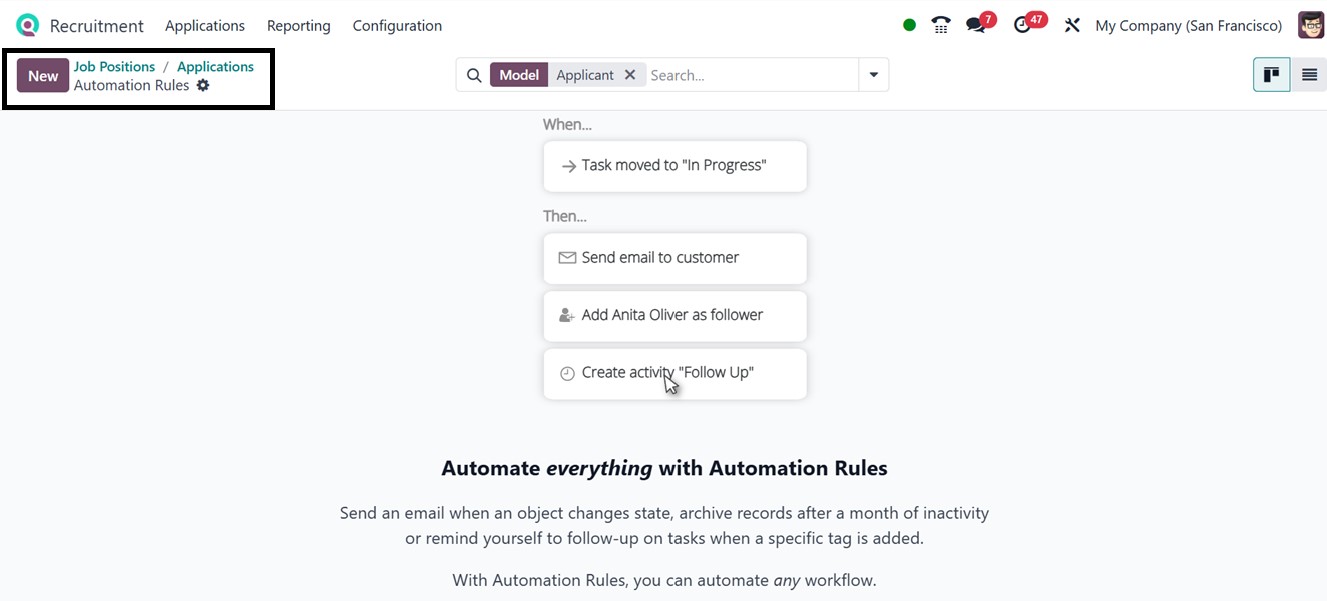Switch to list view
This screenshot has height=601, width=1327.
point(1309,75)
